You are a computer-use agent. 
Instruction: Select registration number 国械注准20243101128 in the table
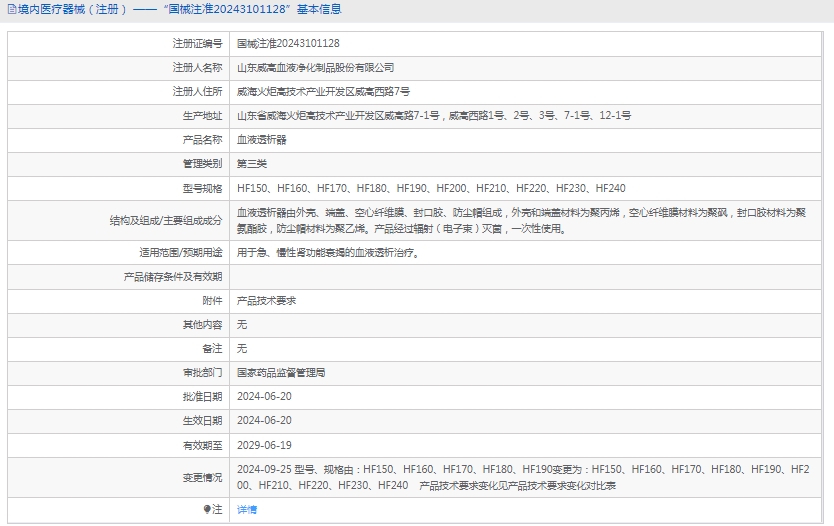288,44
